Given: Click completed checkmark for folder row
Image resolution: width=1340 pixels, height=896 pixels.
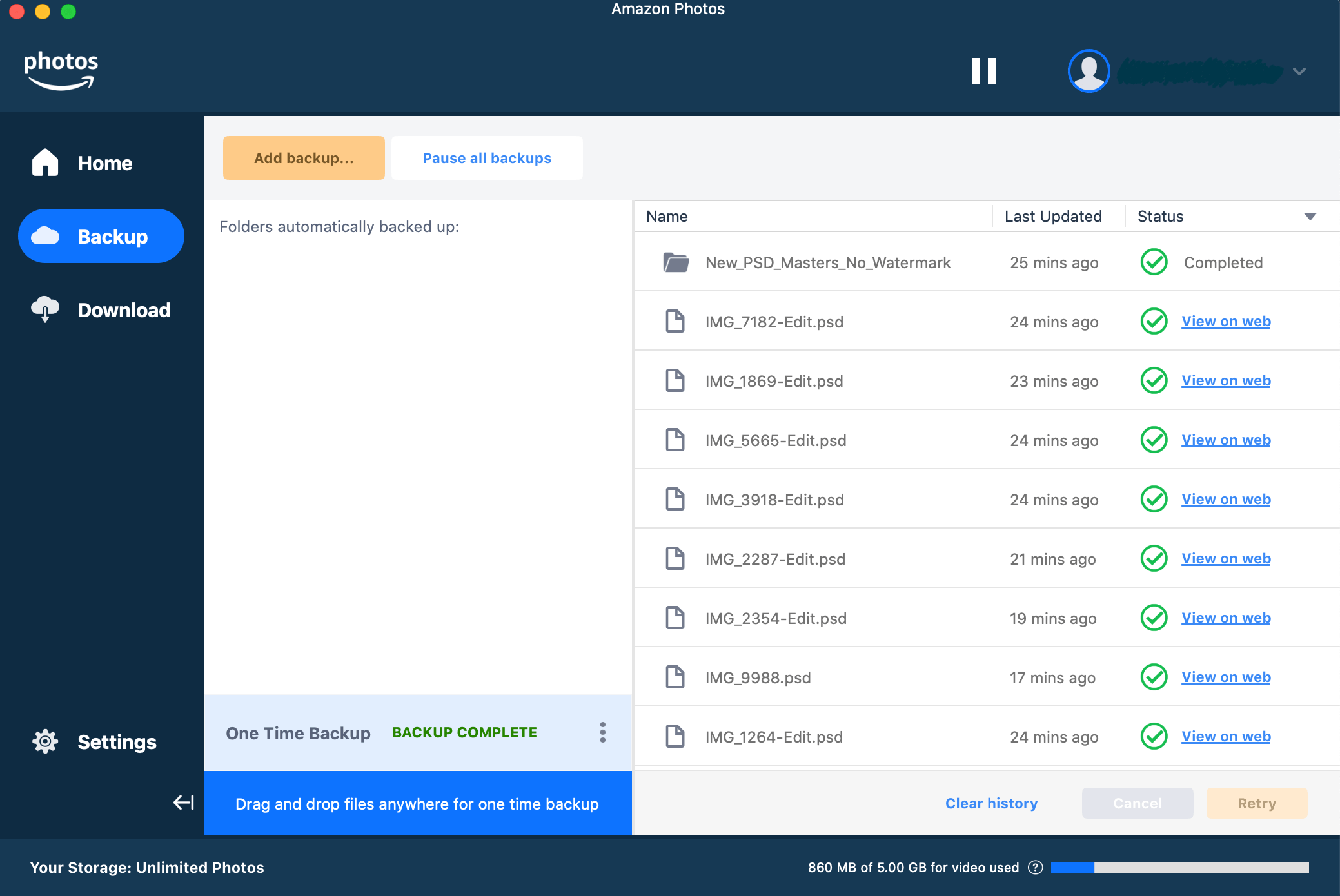Looking at the screenshot, I should point(1154,262).
